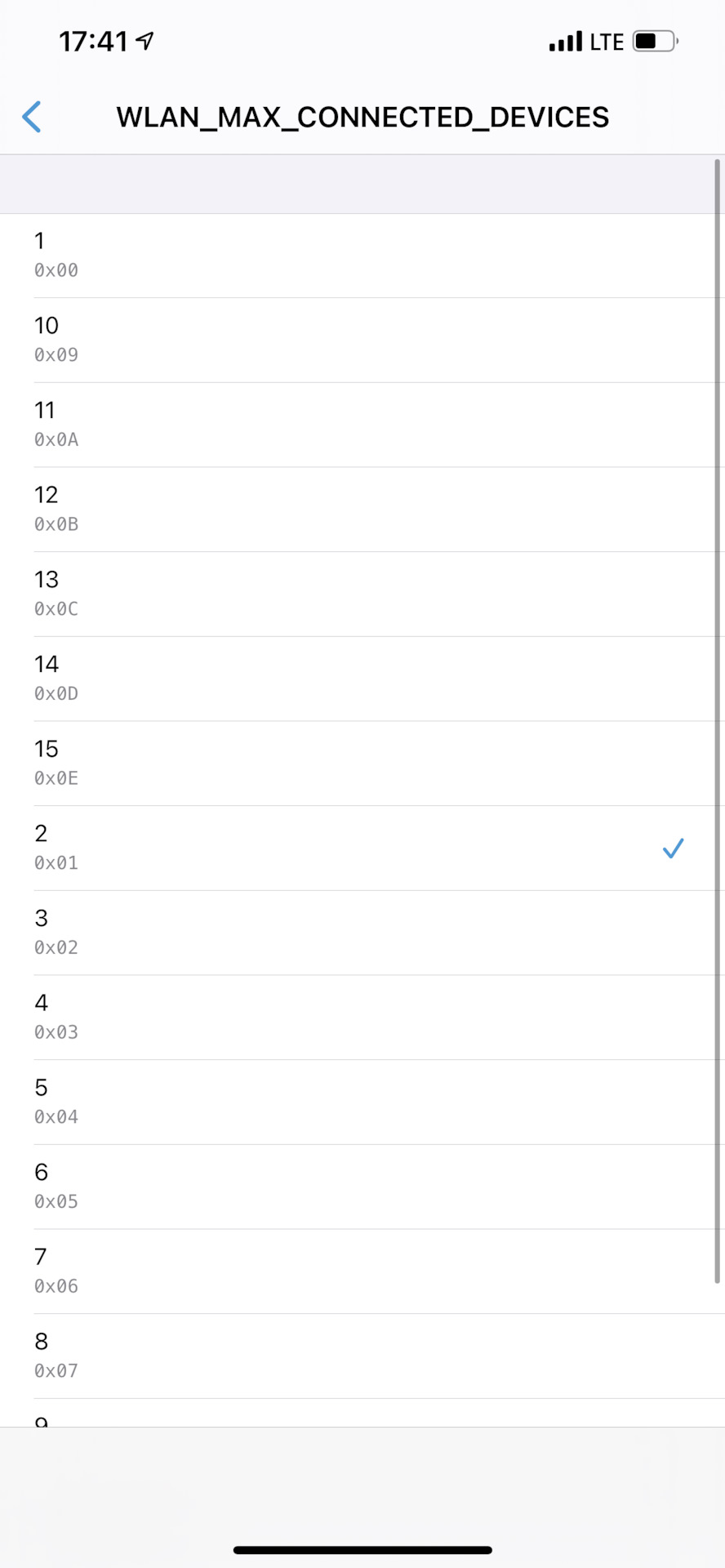The width and height of the screenshot is (725, 1568).
Task: Select option 7 with value 0x06
Action: coord(362,1272)
